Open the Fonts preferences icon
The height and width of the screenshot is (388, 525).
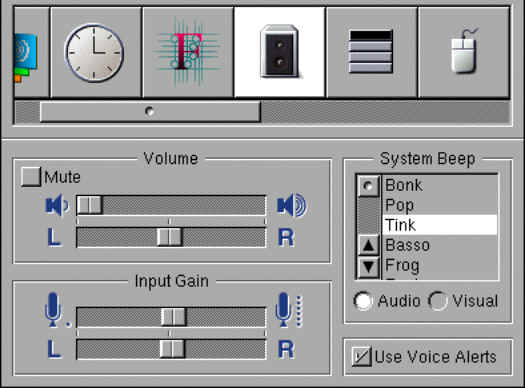click(x=188, y=52)
